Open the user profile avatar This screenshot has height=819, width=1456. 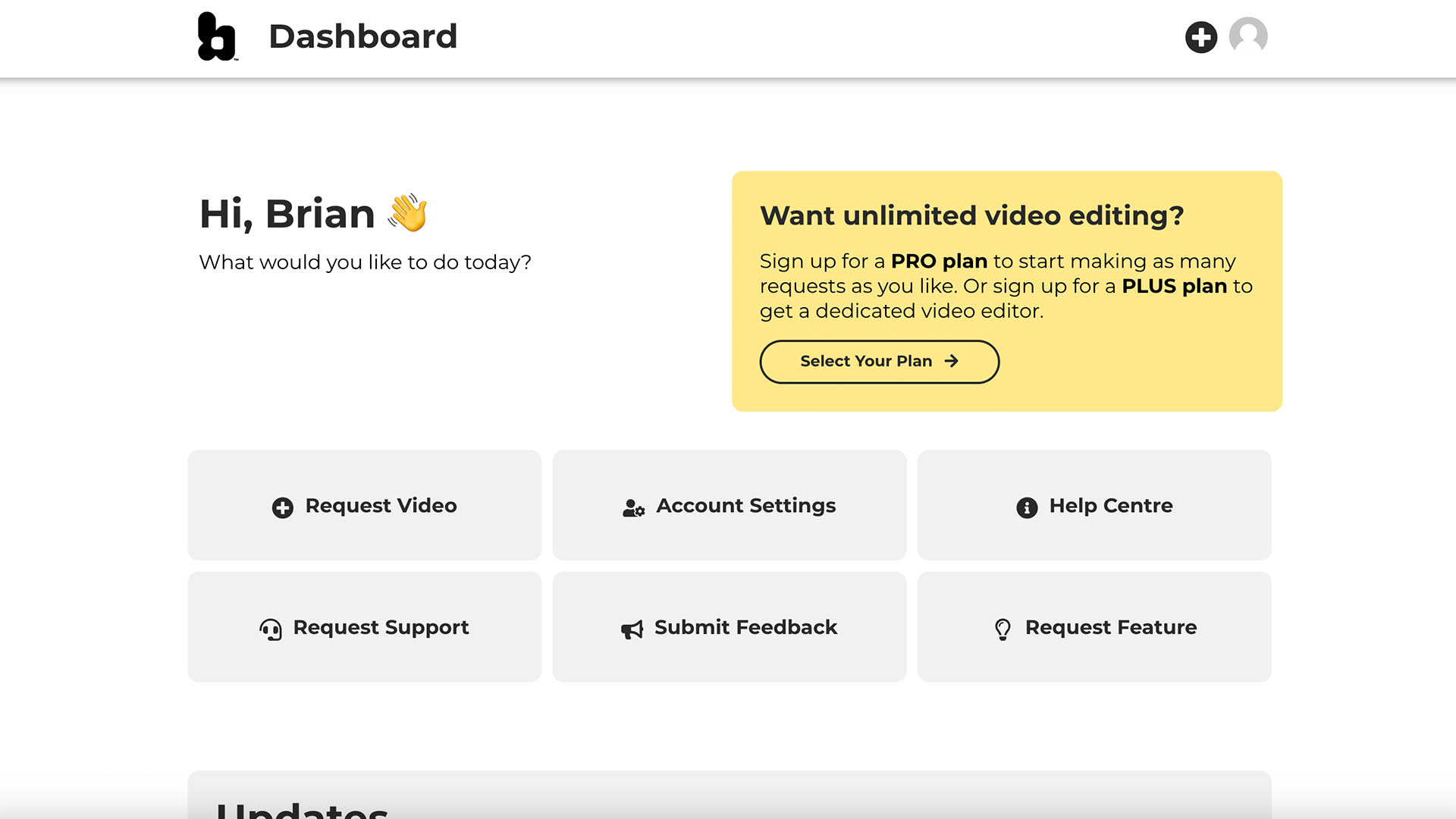(1248, 36)
